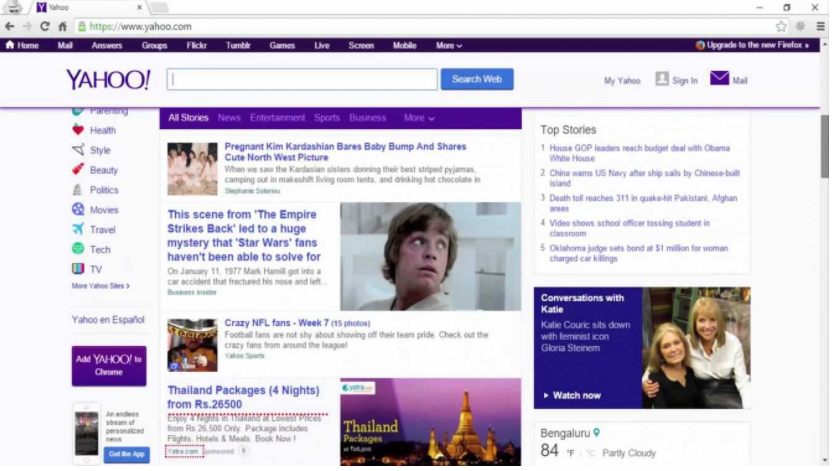834x471 pixels.
Task: Reload the page with refresh icon
Action: pos(45,26)
